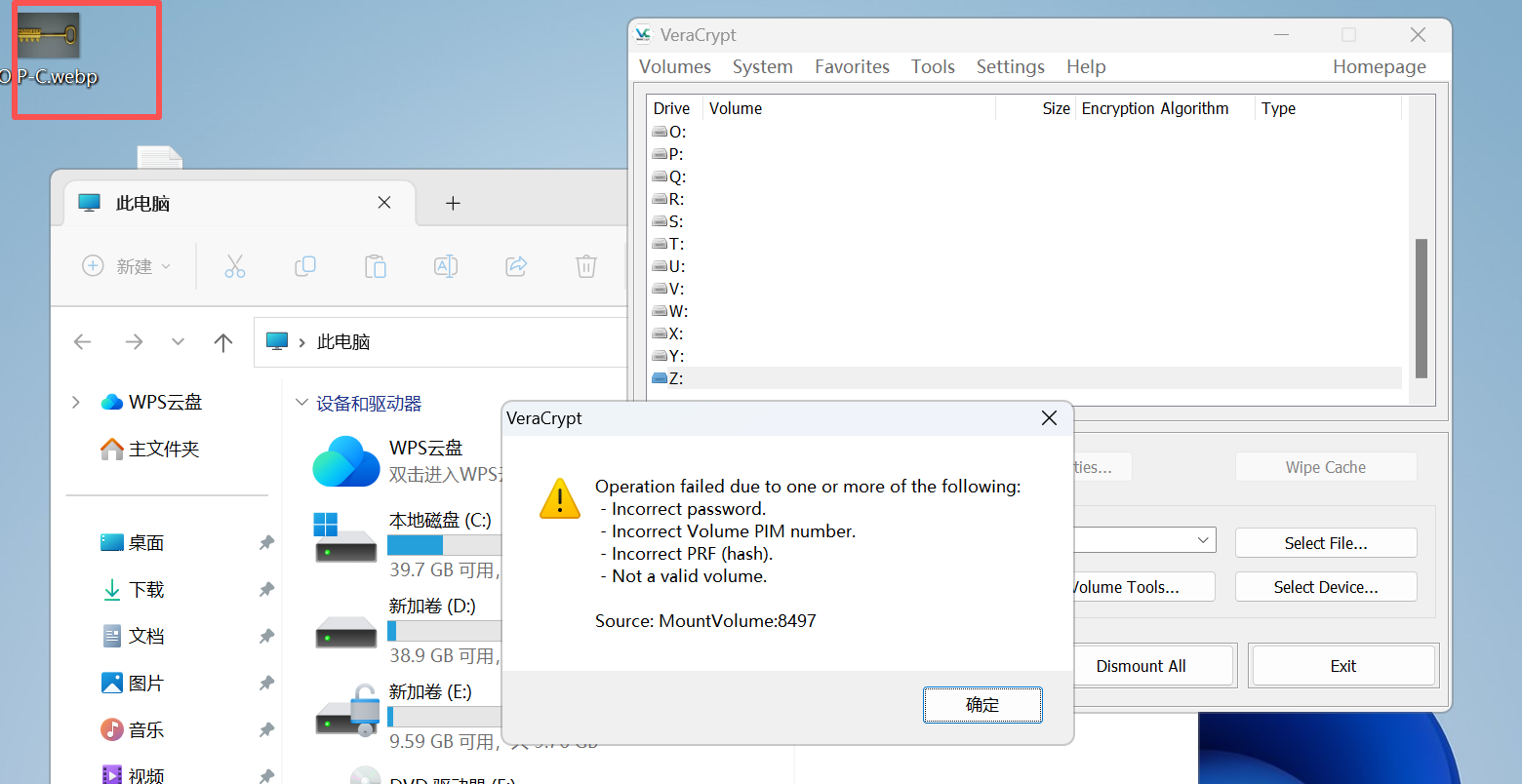This screenshot has height=784, width=1522.
Task: Click the warning icon in the error dialog
Action: point(560,497)
